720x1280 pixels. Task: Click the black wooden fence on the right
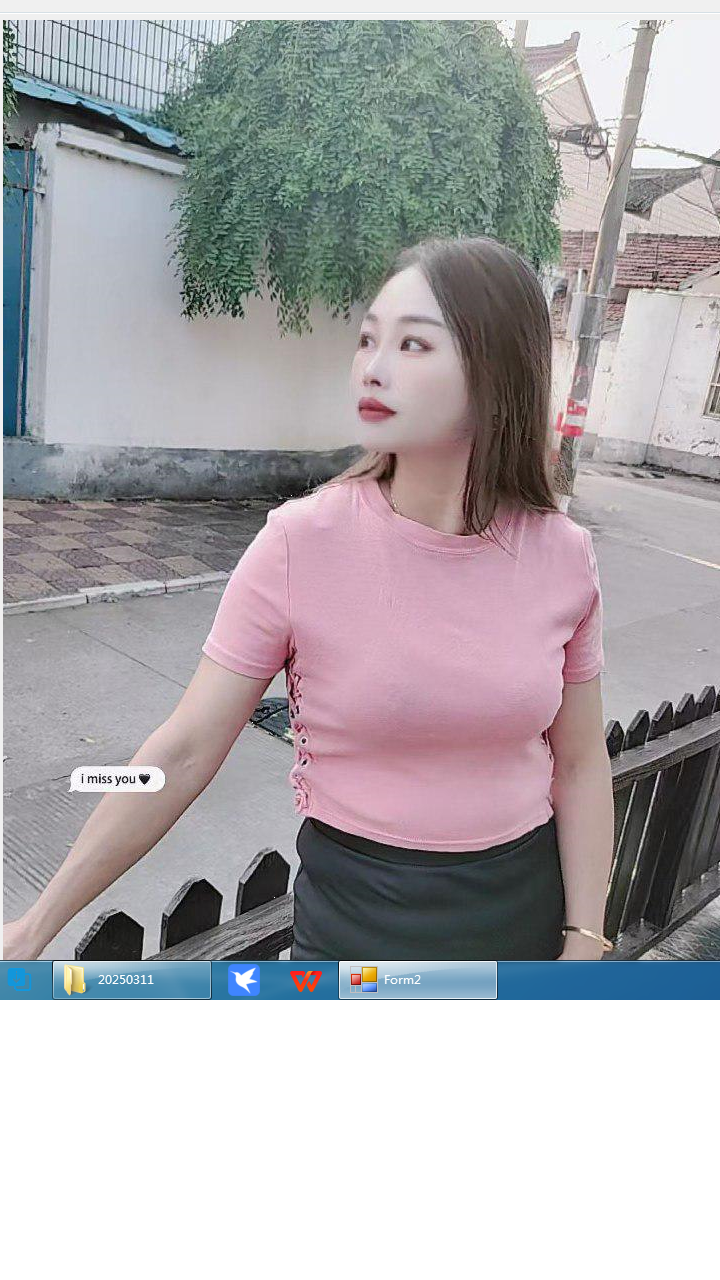coord(665,800)
